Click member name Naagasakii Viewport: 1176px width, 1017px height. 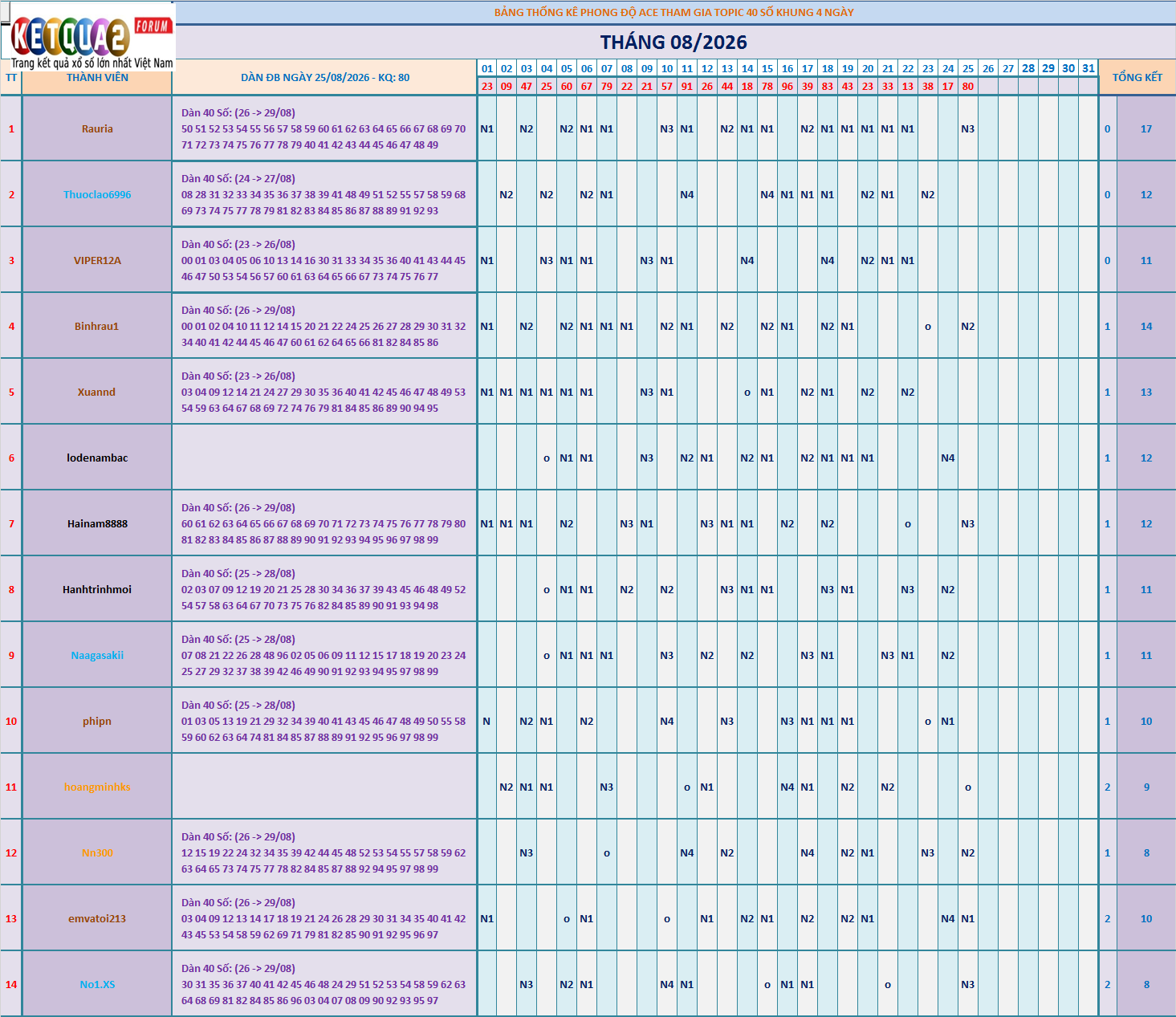click(x=97, y=655)
